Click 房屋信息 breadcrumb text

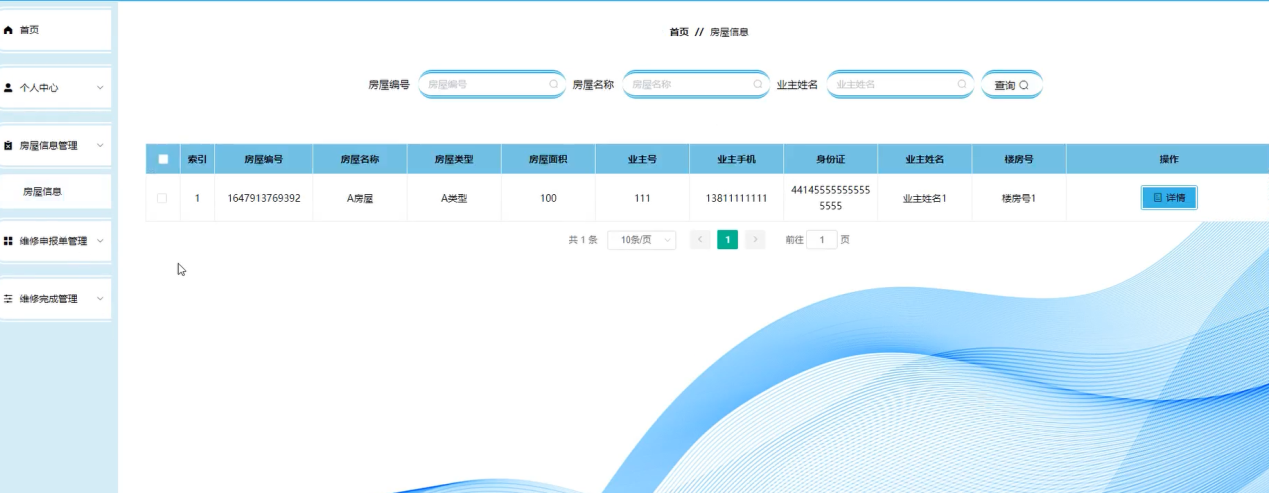729,32
